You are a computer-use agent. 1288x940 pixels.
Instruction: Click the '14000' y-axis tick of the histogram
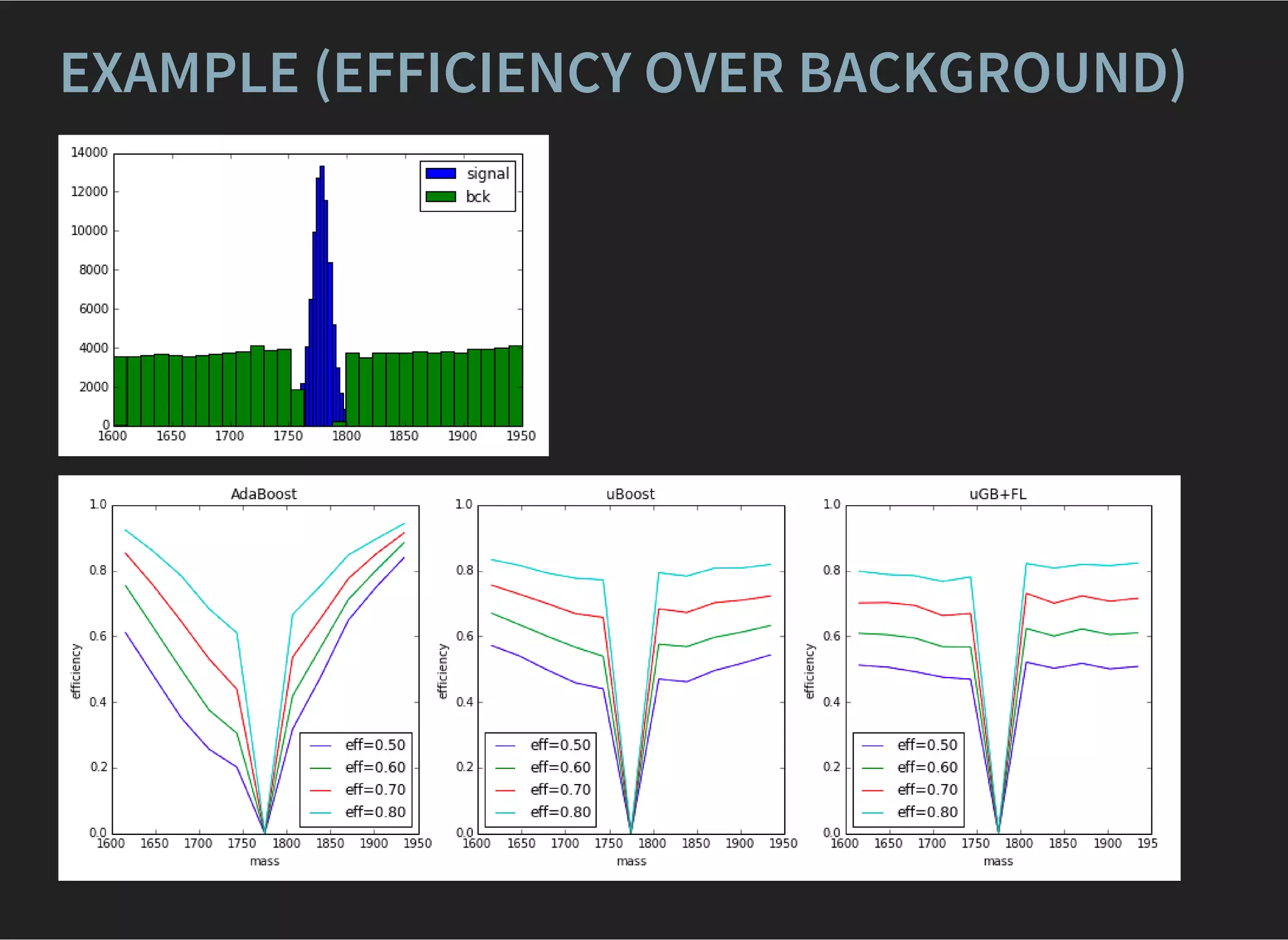point(89,152)
